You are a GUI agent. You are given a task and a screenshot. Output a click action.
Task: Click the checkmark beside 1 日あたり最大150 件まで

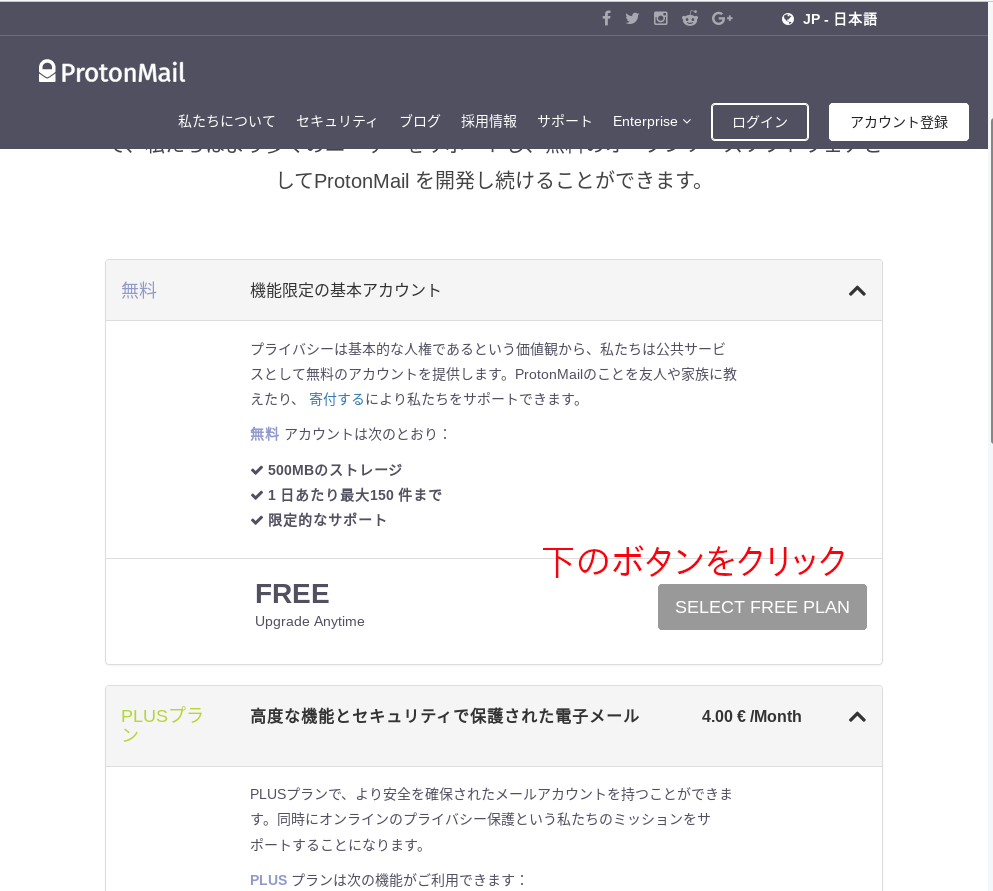pyautogui.click(x=256, y=495)
